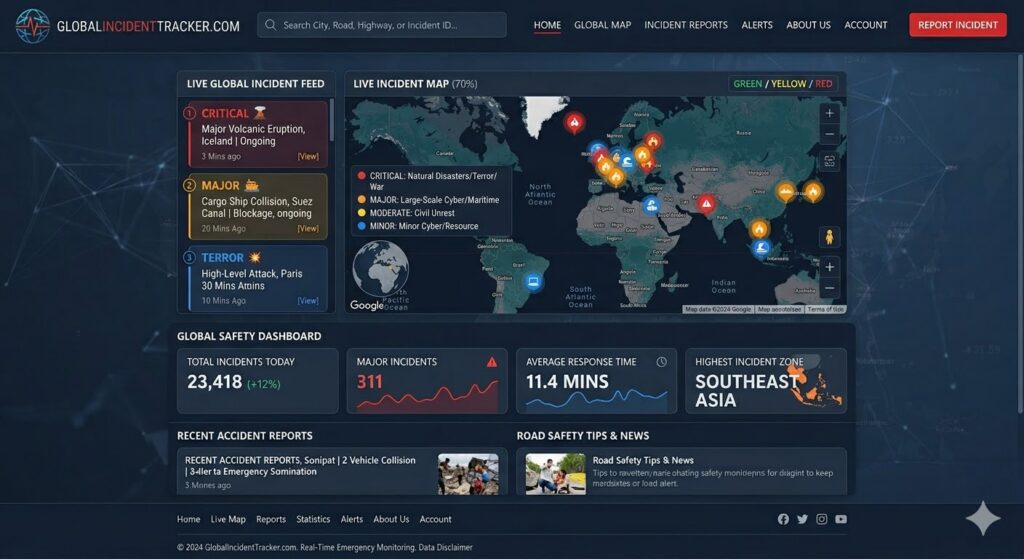Click the Google logo on the map
Screen dimensions: 1024x559
(366, 305)
